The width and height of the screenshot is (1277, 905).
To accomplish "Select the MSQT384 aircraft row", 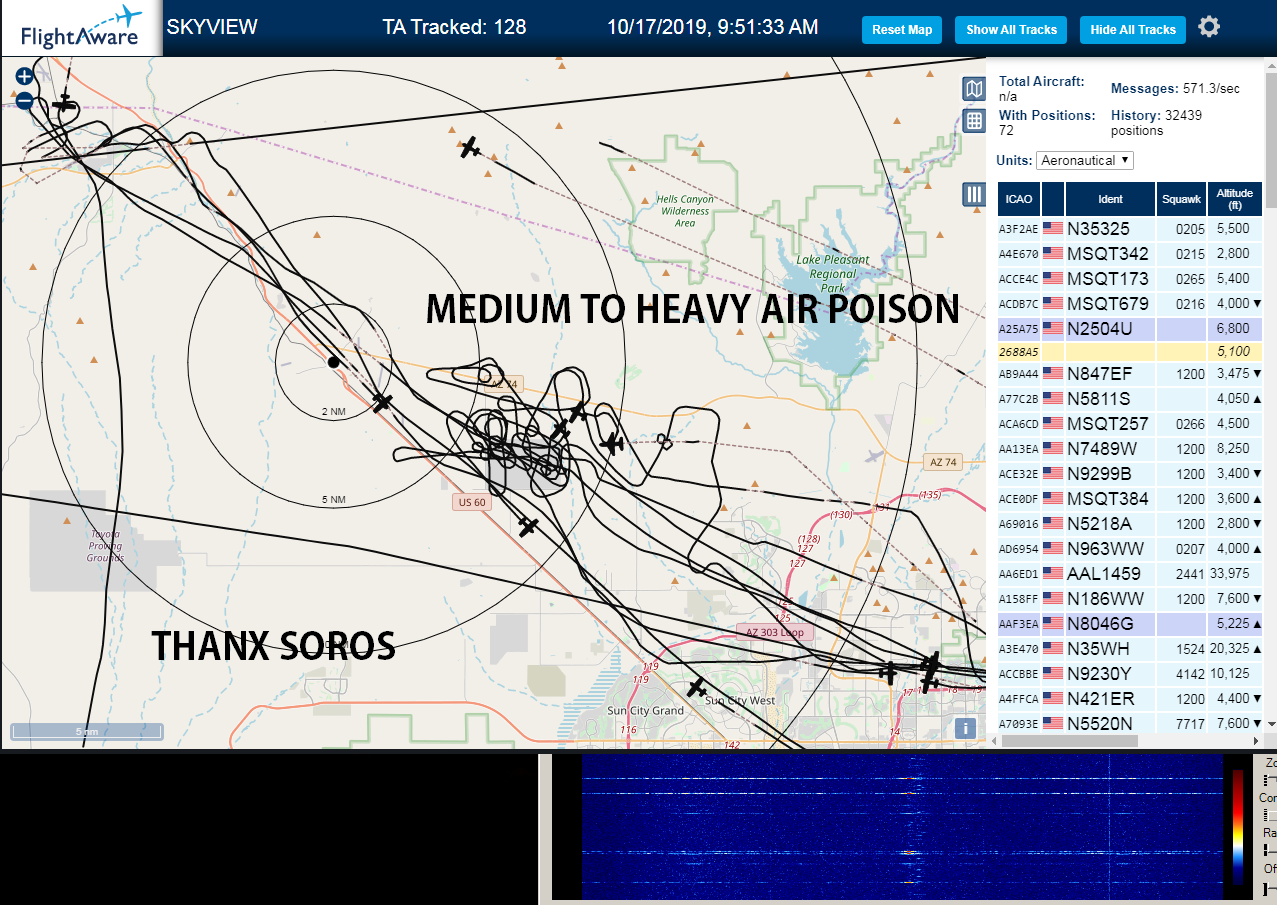I will coord(1130,498).
